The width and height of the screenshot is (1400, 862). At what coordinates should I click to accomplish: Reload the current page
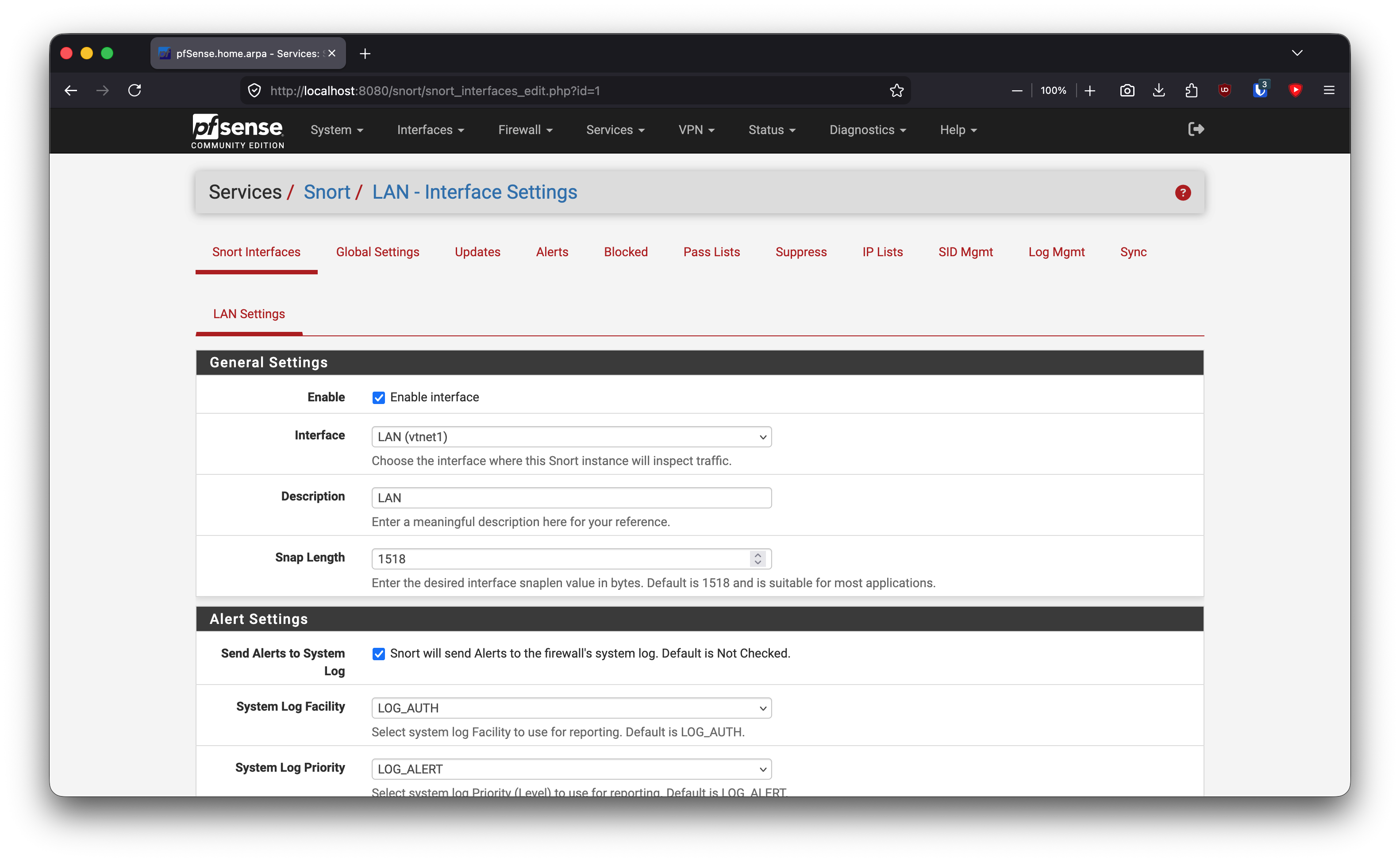135,91
